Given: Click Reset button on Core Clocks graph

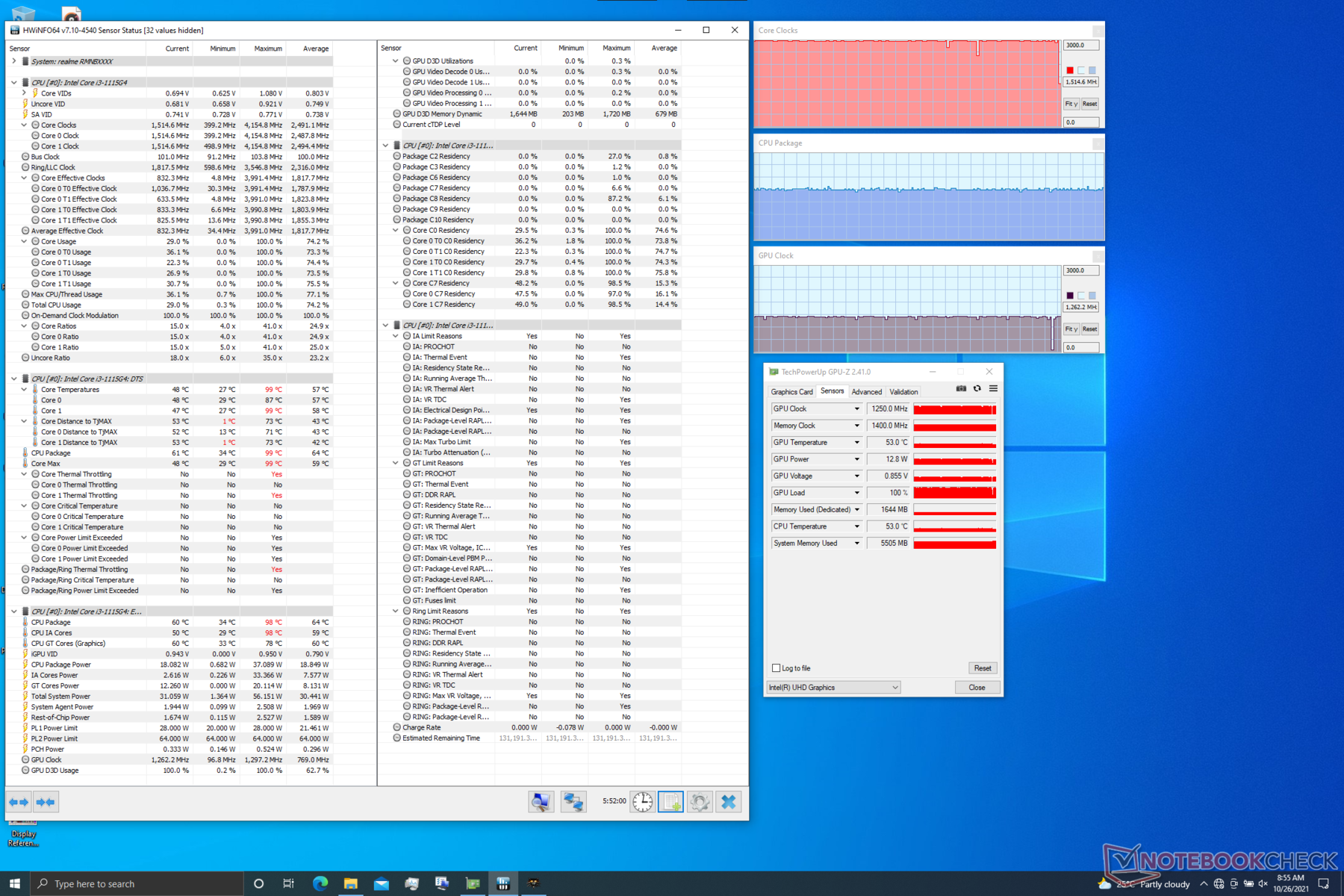Looking at the screenshot, I should [1090, 104].
